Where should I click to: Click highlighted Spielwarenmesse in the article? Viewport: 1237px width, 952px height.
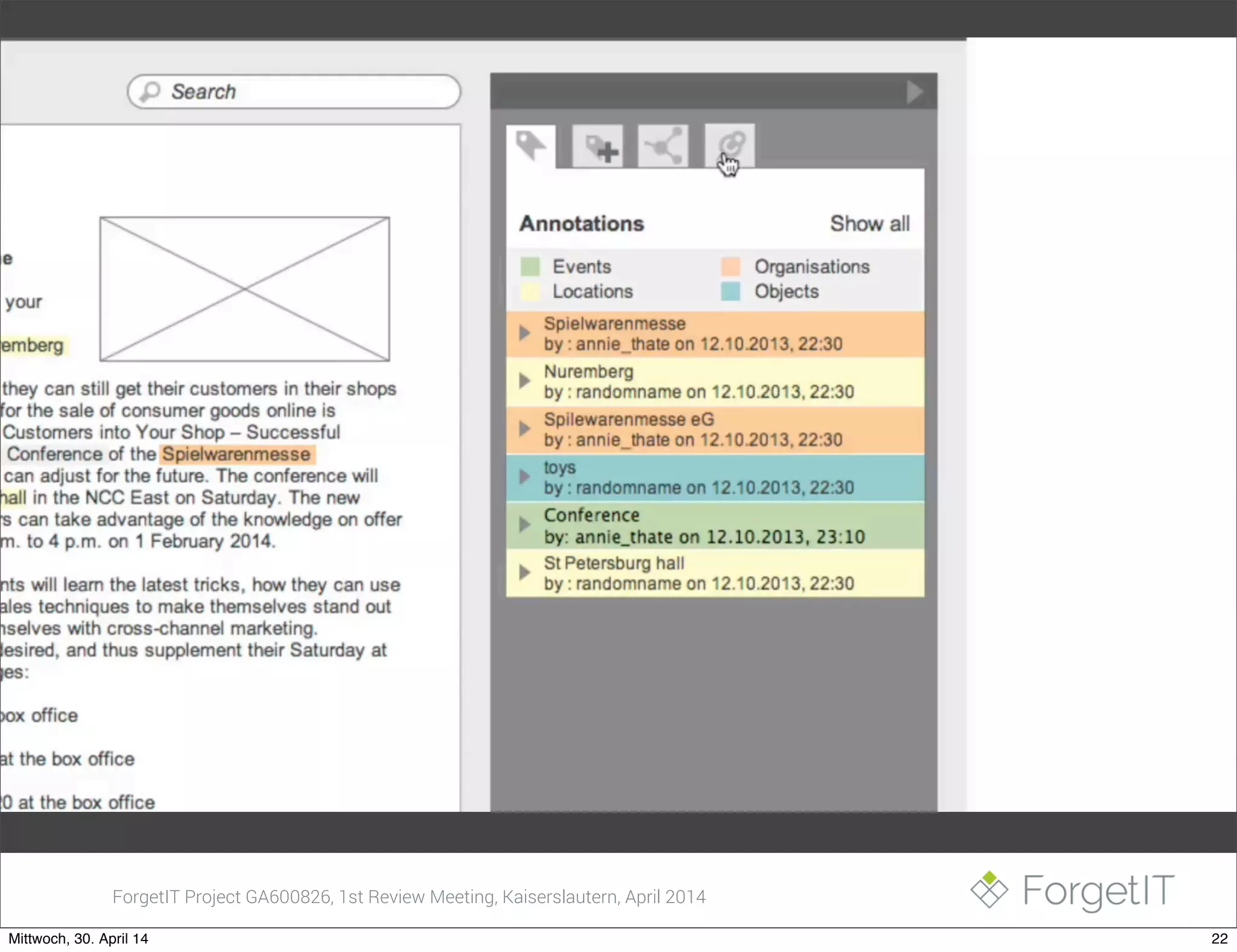(x=237, y=454)
